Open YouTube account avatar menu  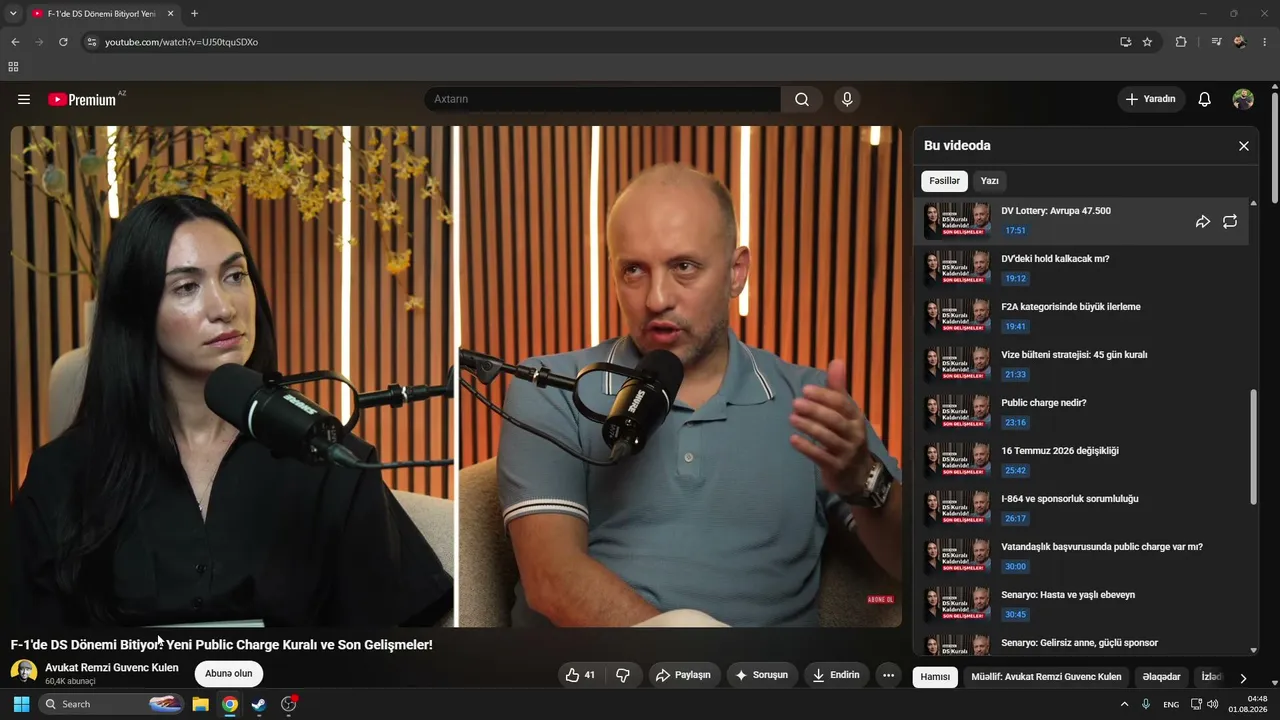(x=1243, y=99)
